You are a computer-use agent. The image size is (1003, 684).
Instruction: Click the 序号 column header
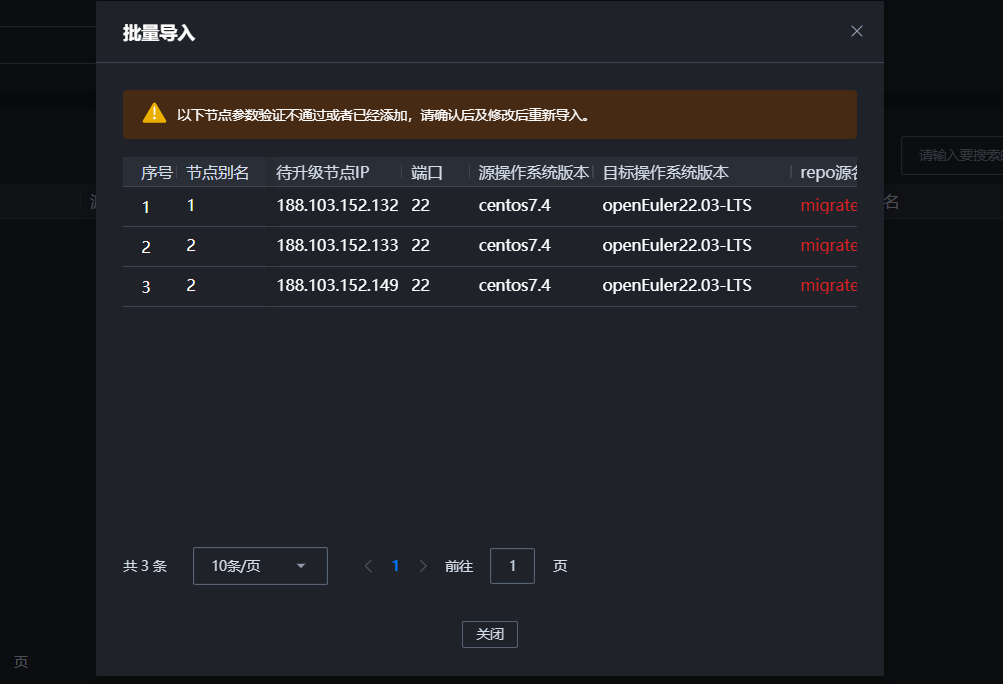tap(157, 172)
